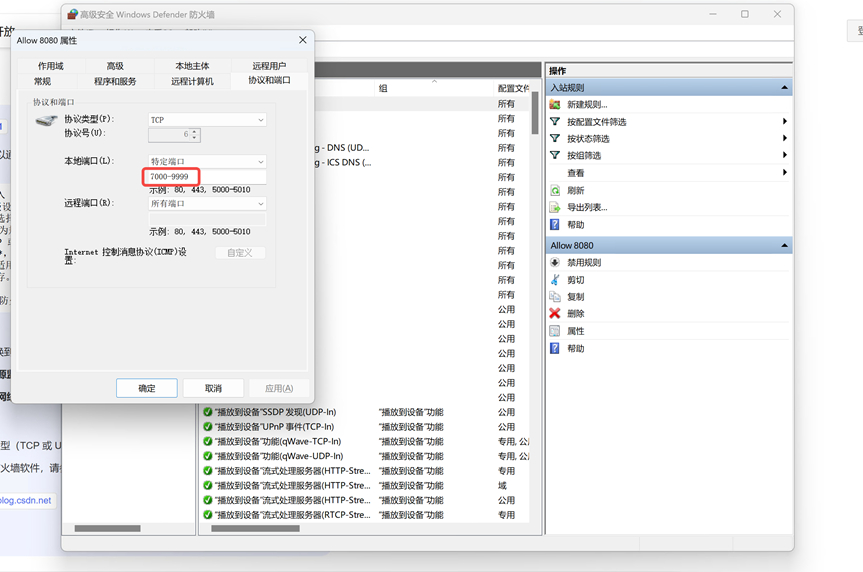Image resolution: width=863 pixels, height=572 pixels.
Task: Click the remote port text field
Action: tap(207, 219)
